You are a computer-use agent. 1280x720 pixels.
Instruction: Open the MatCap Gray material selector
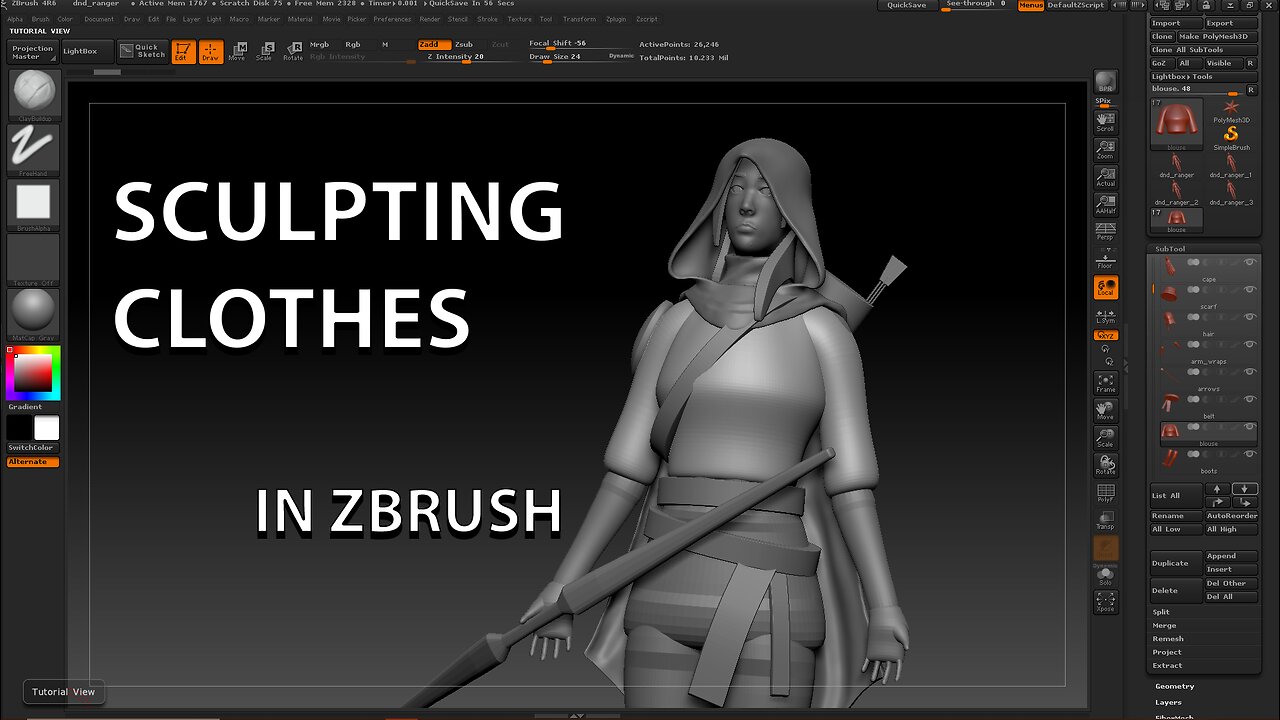(33, 314)
